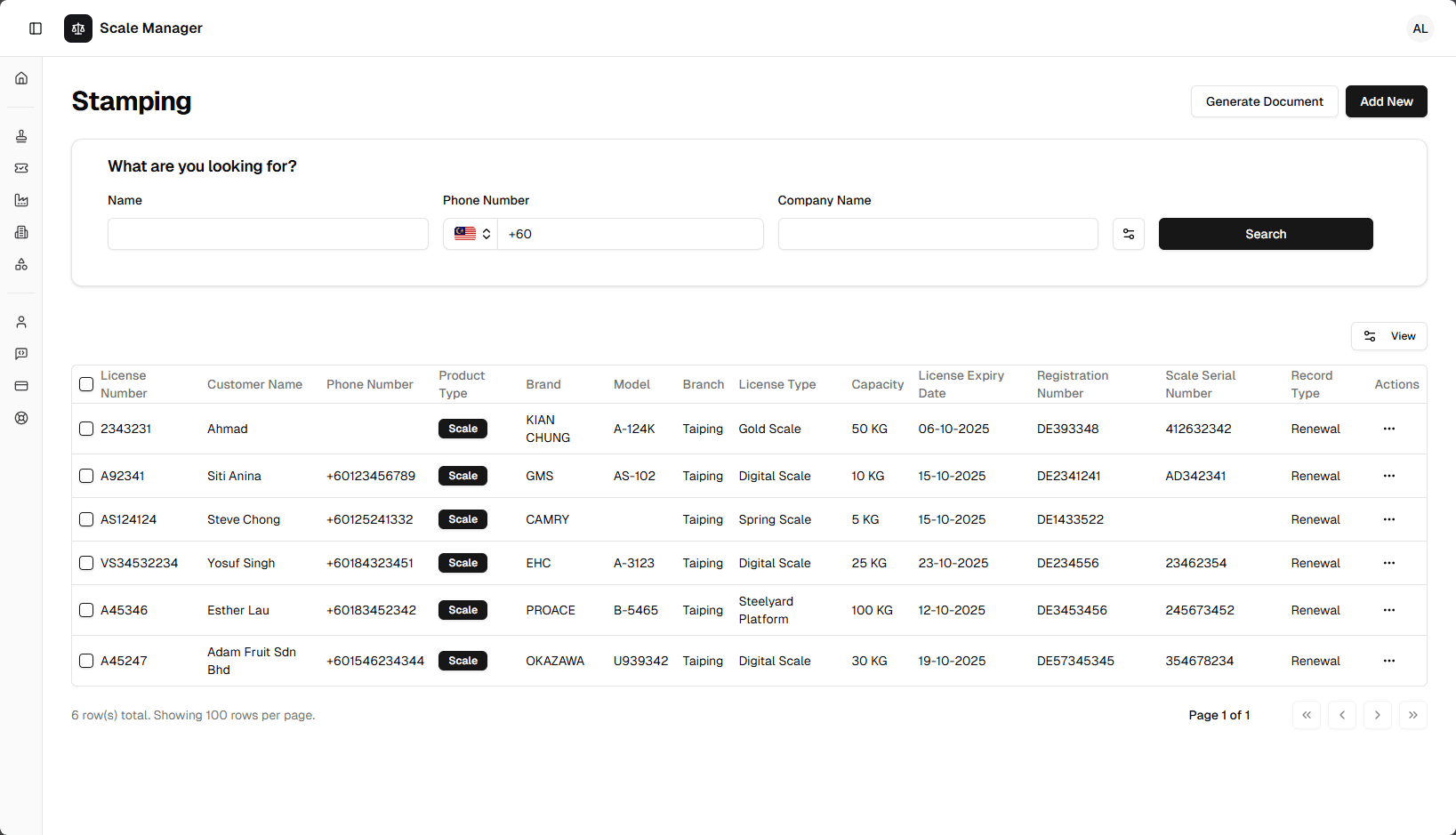Image resolution: width=1456 pixels, height=835 pixels.
Task: Click the help lifebuoy icon in the sidebar
Action: [x=21, y=418]
